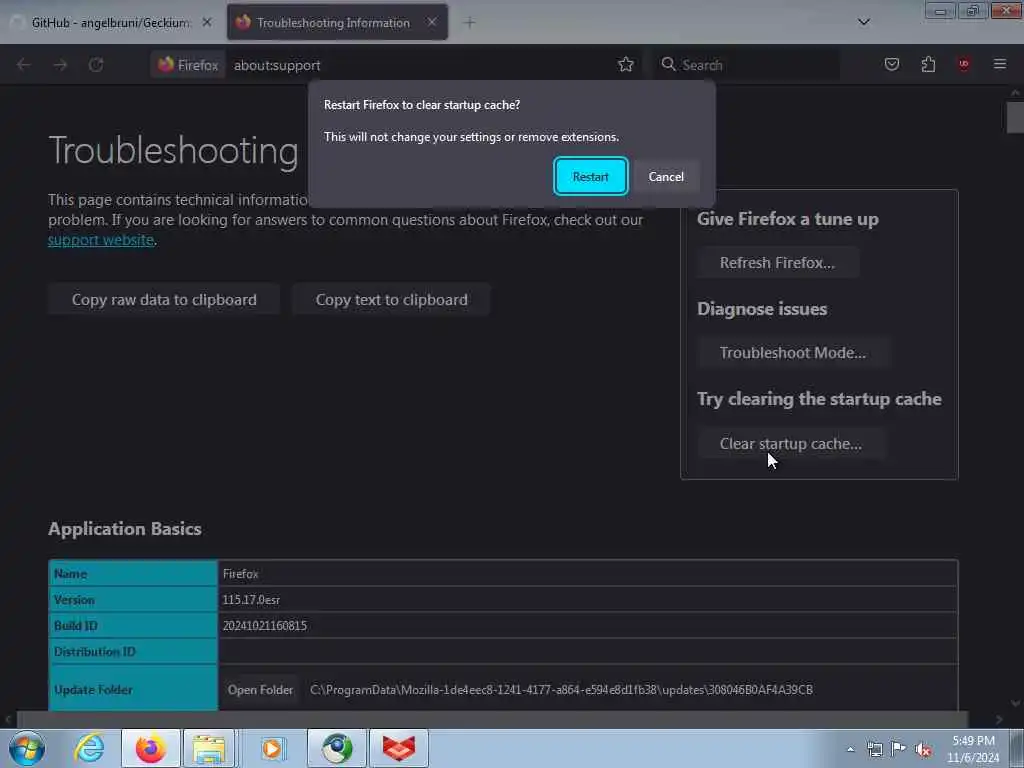Click the red fox icon in taskbar

point(399,748)
